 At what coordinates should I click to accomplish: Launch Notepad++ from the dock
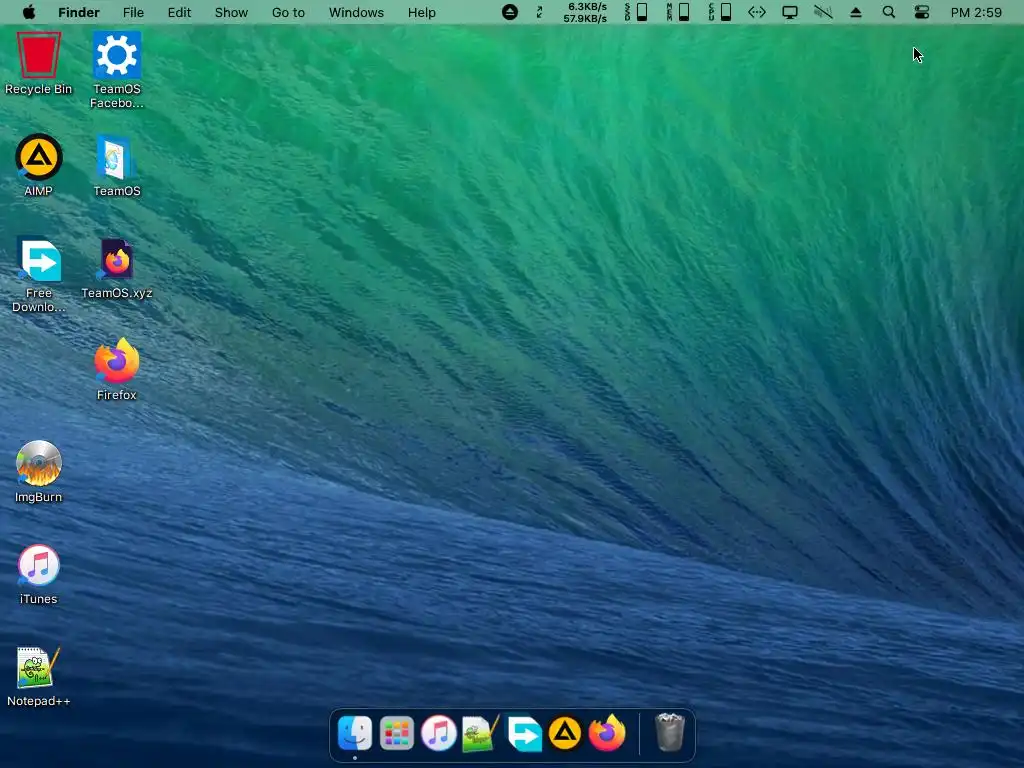point(481,733)
